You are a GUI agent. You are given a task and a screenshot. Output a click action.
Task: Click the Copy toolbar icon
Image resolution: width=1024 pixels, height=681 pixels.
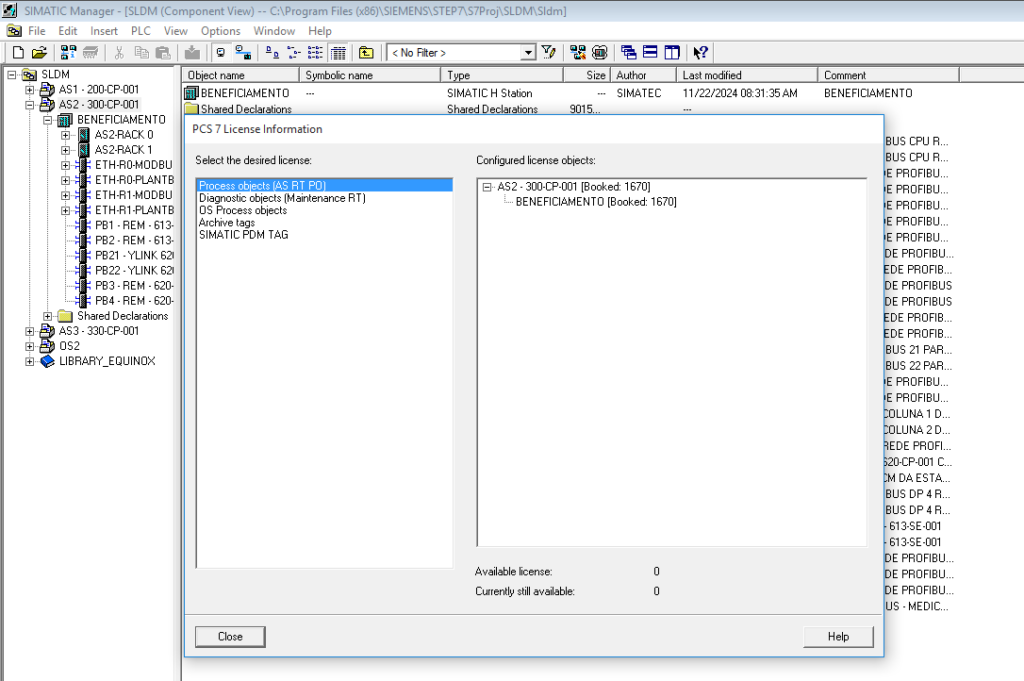pyautogui.click(x=141, y=53)
